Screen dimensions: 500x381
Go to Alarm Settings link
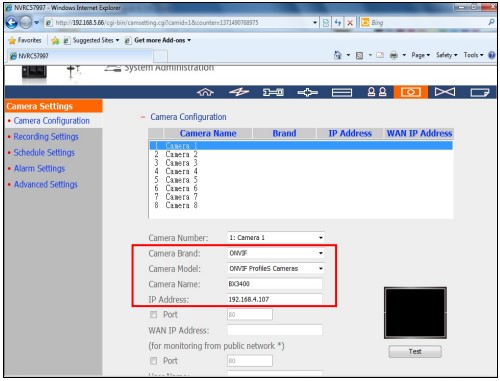tap(39, 169)
